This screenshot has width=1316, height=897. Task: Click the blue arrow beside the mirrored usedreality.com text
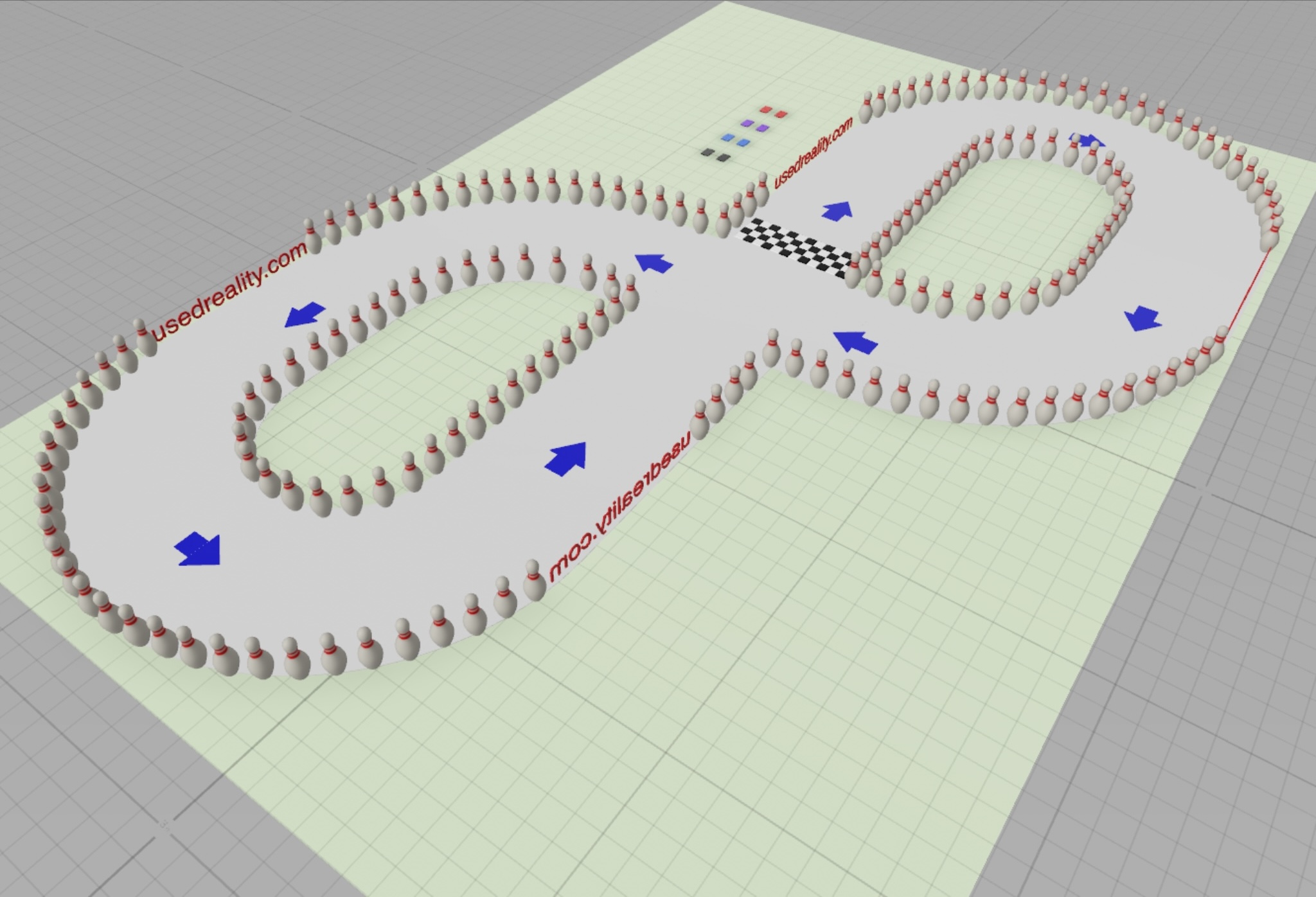[x=567, y=459]
